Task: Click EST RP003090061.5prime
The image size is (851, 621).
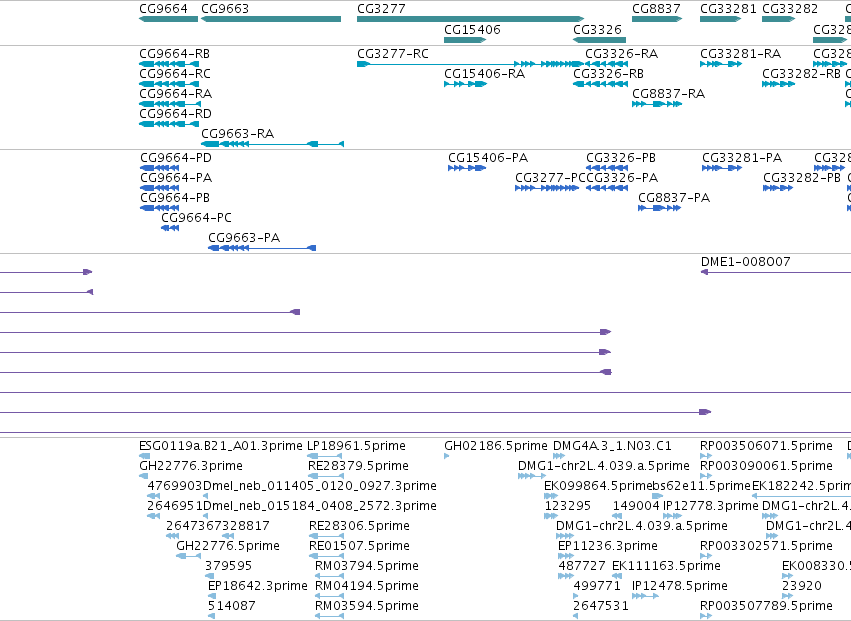Action: (x=766, y=466)
